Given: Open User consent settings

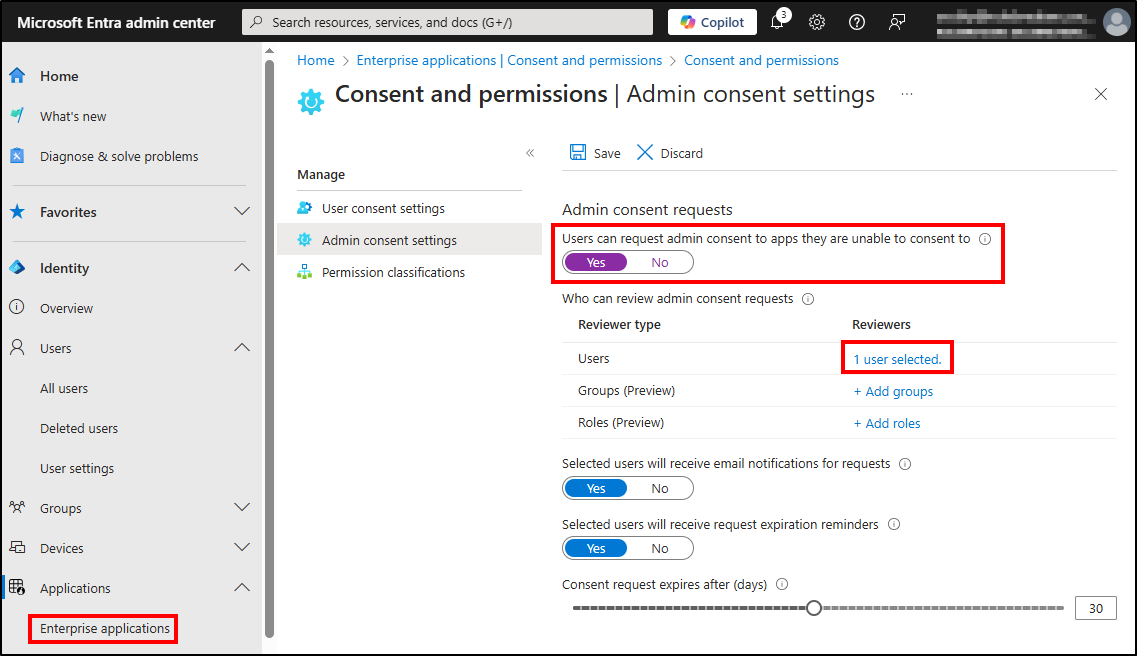Looking at the screenshot, I should click(x=382, y=208).
